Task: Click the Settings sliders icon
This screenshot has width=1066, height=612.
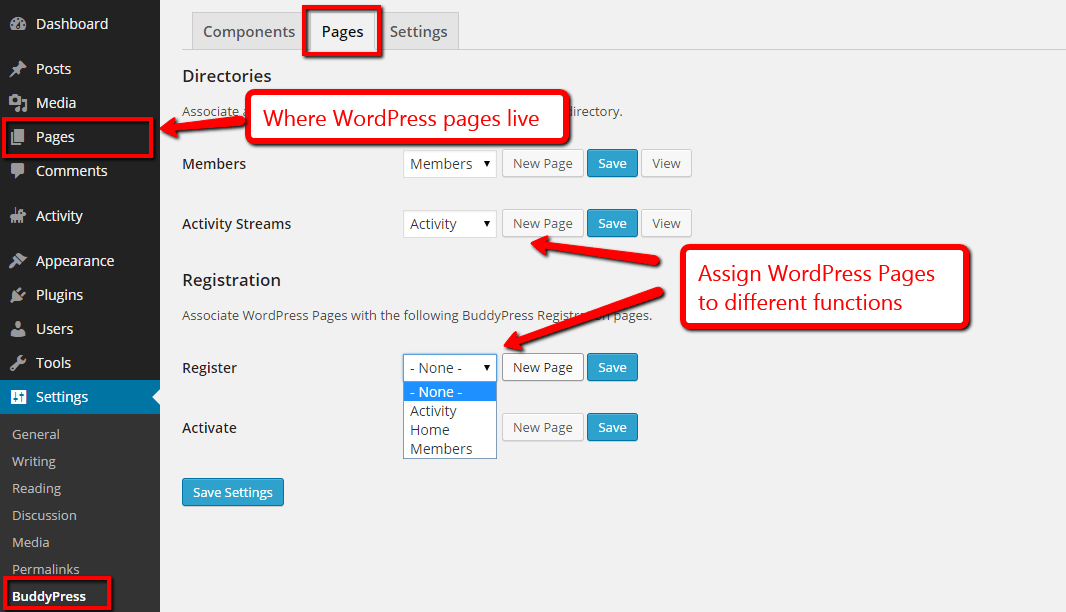Action: [x=18, y=396]
